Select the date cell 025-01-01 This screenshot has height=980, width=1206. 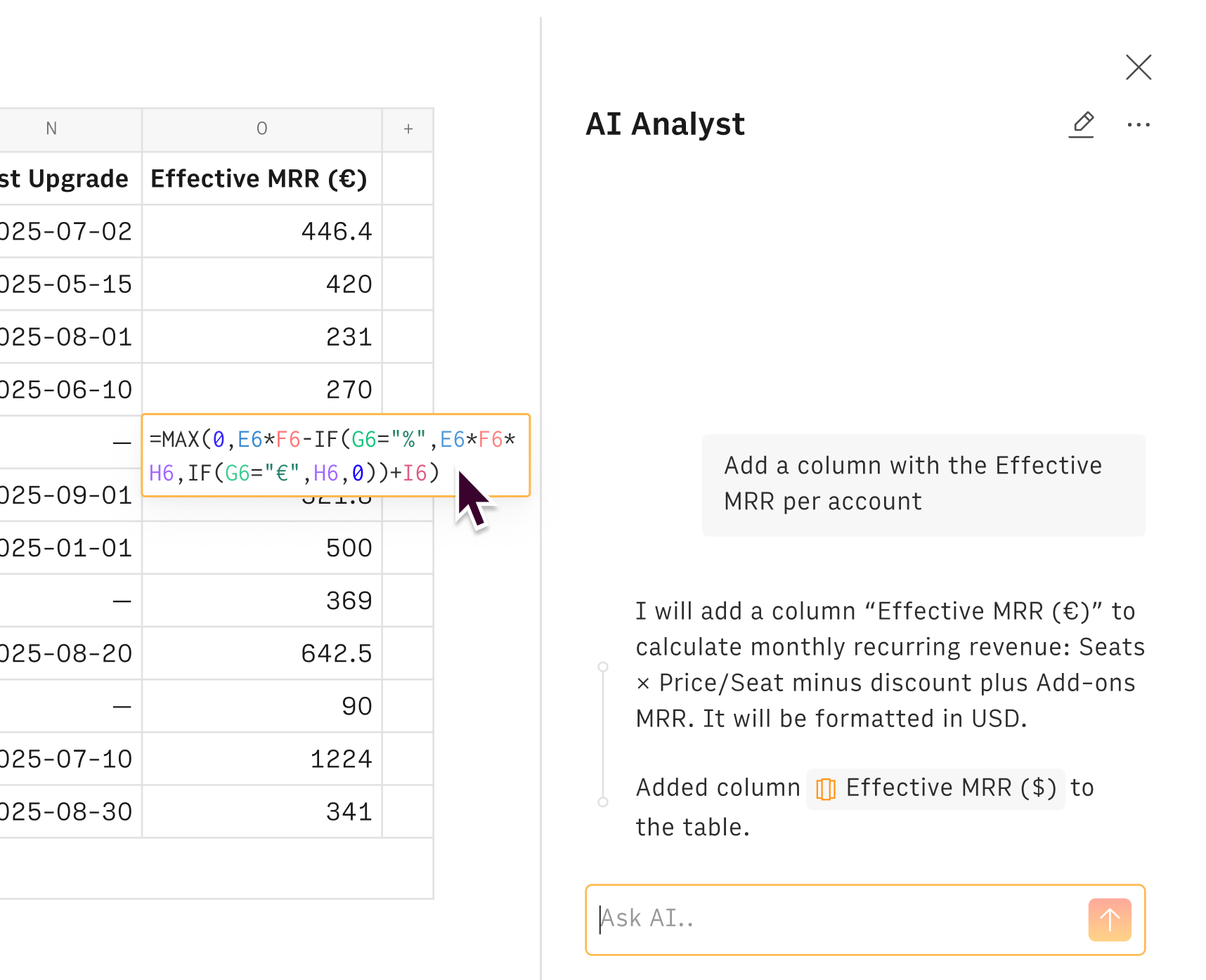(67, 548)
